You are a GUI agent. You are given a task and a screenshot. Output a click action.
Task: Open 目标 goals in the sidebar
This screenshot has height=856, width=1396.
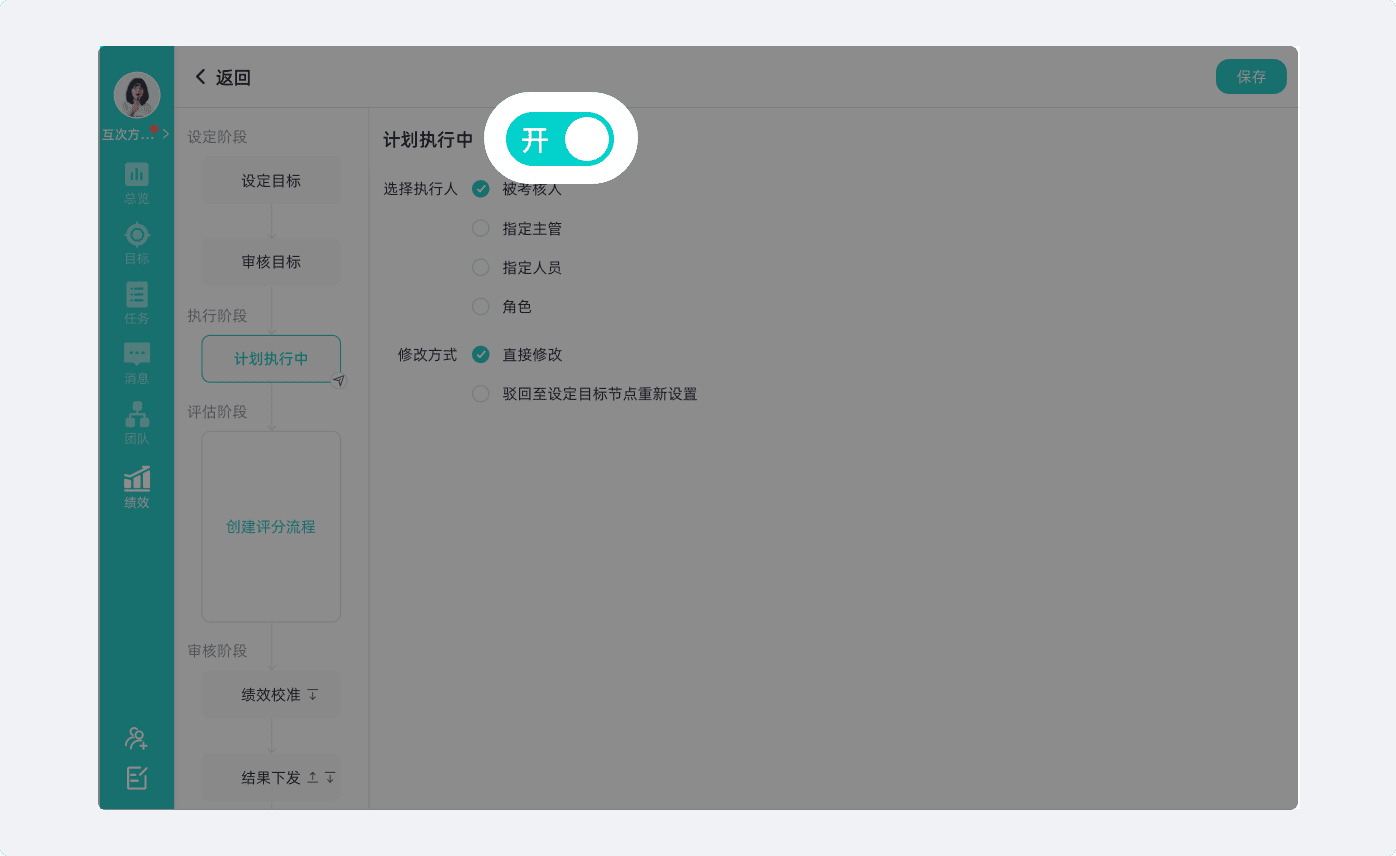click(x=137, y=244)
